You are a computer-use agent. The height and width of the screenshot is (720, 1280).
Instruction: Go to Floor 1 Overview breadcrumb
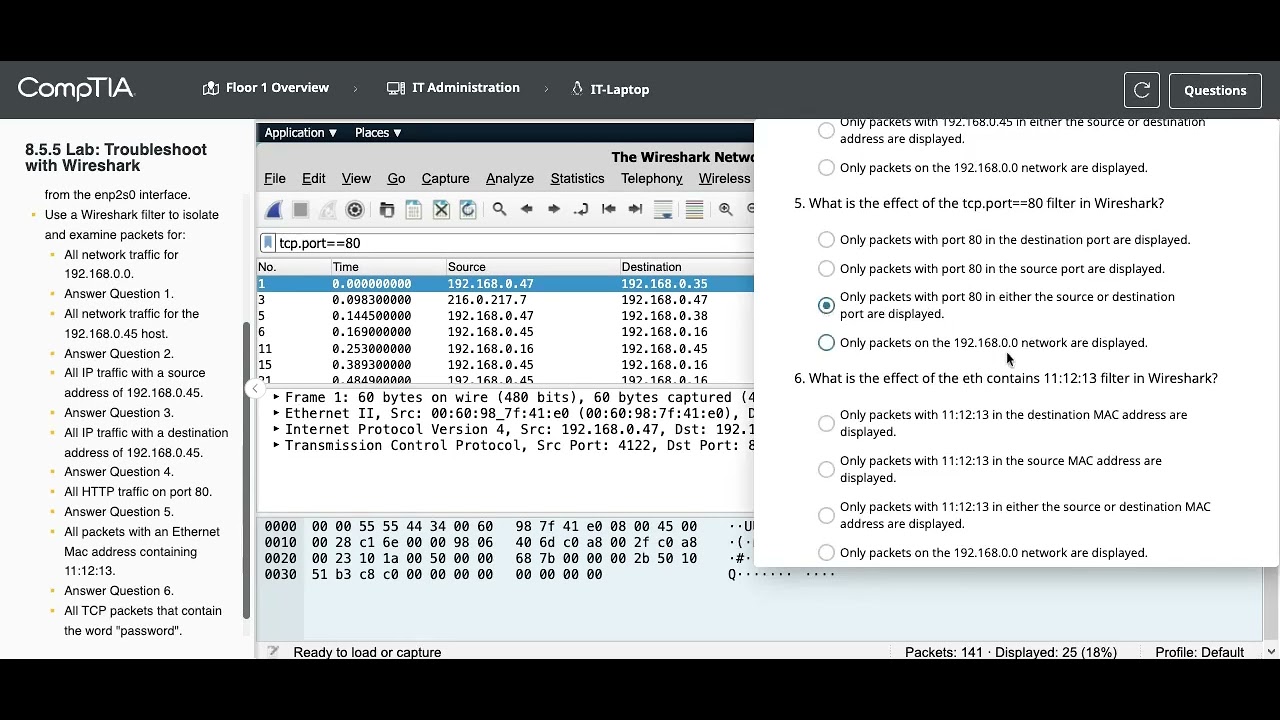tap(266, 88)
